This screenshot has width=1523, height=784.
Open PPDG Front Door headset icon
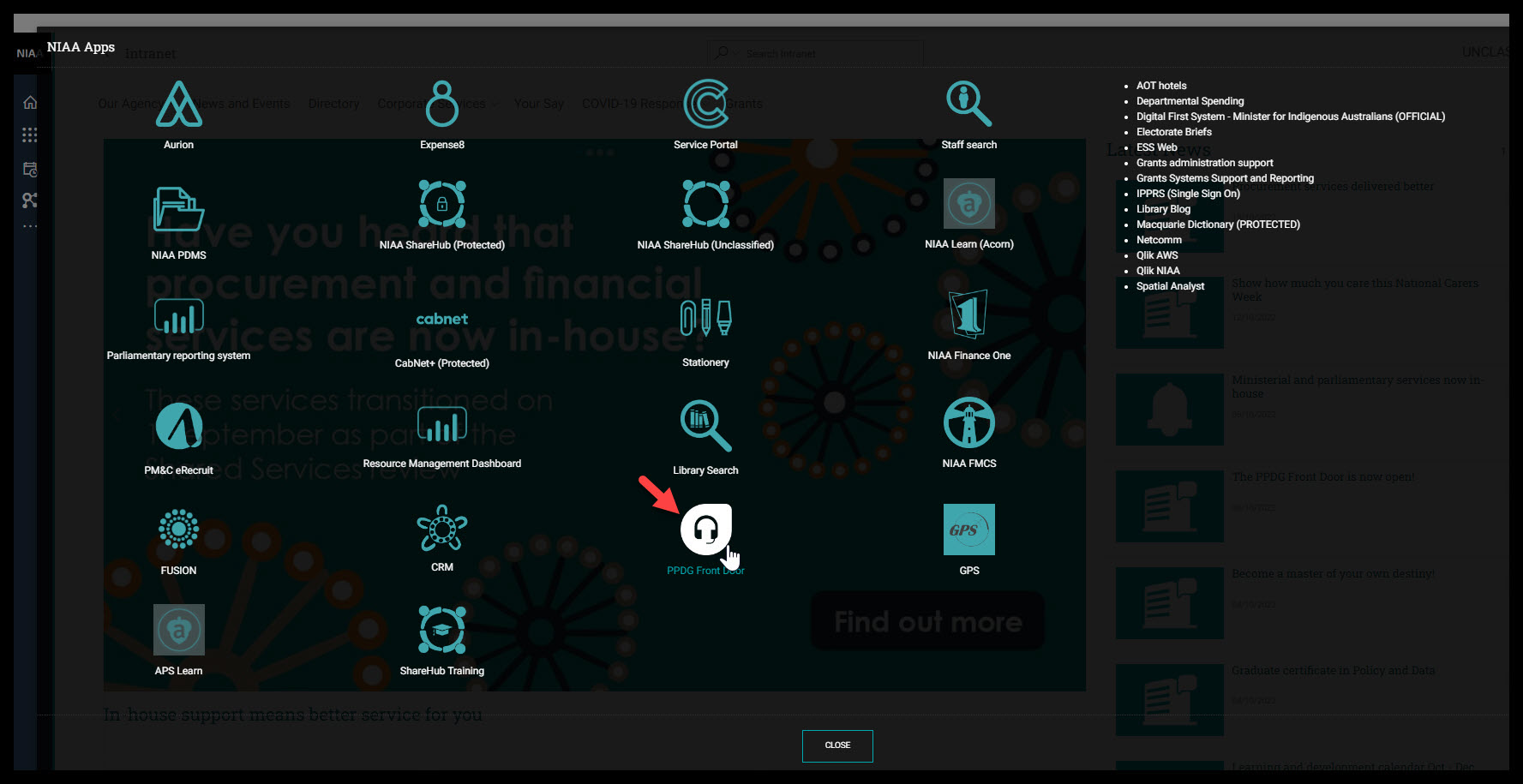[705, 530]
